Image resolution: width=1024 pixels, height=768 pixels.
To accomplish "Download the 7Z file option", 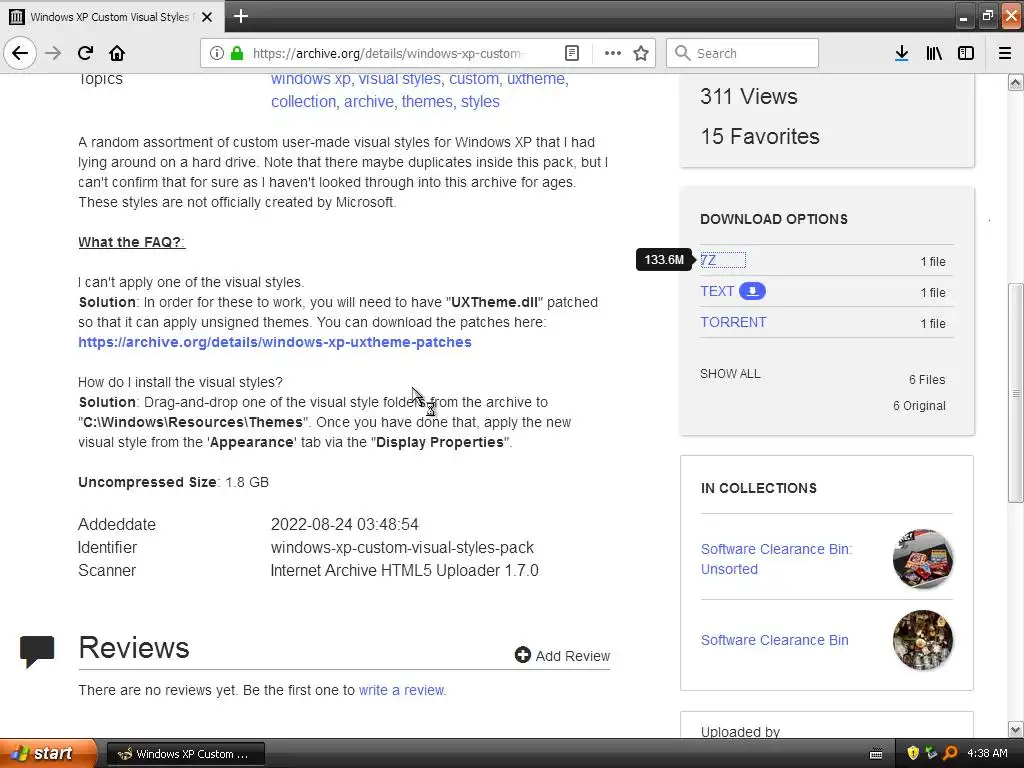I will [709, 260].
